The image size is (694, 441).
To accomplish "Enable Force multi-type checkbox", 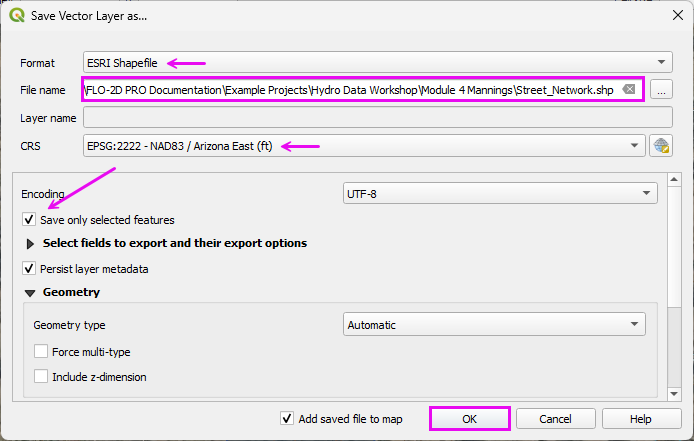I will (41, 352).
